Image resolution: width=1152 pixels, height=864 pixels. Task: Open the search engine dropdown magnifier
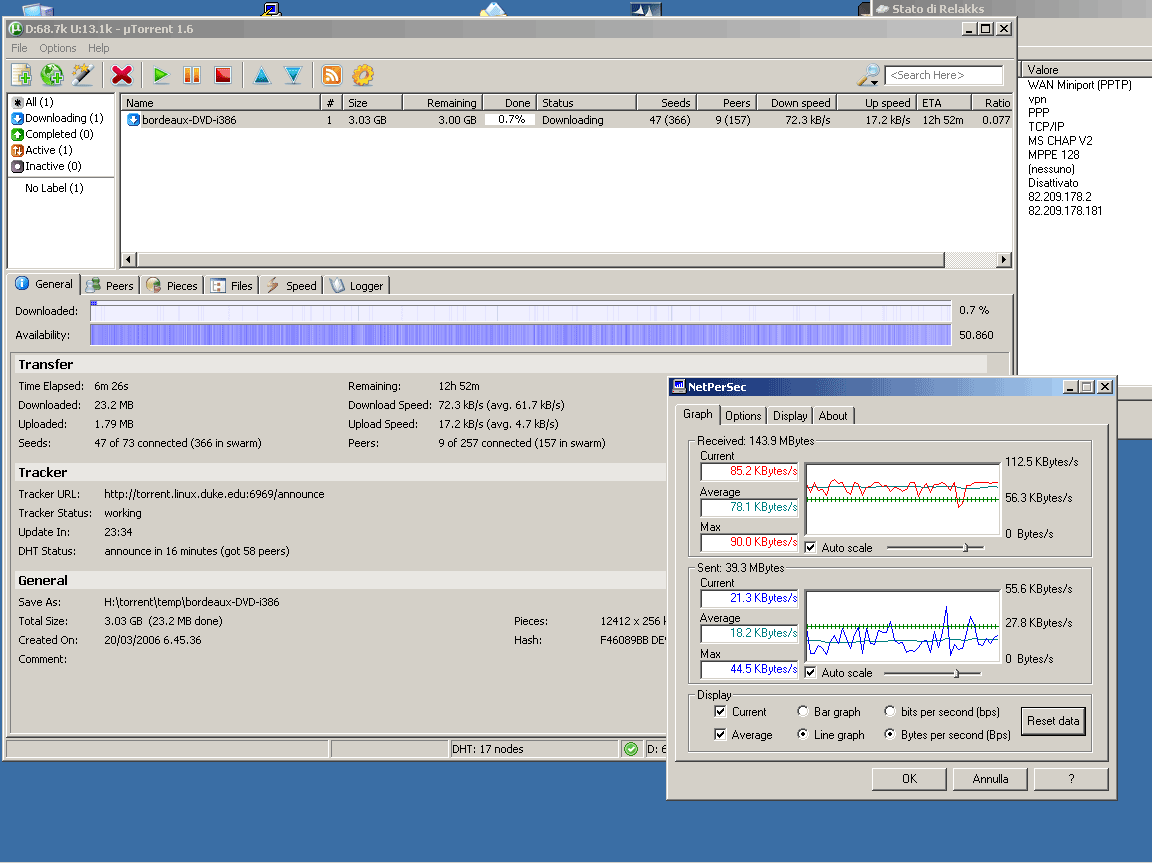tap(869, 75)
